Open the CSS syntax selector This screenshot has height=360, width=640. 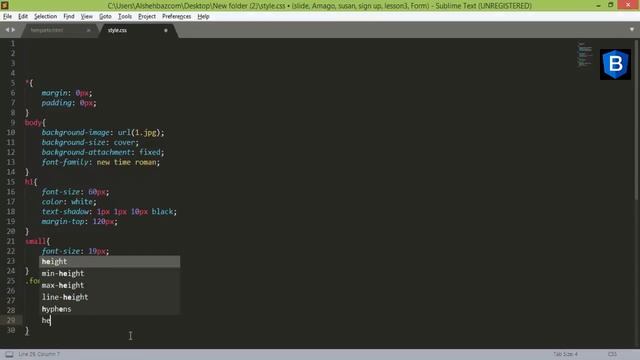[x=612, y=354]
